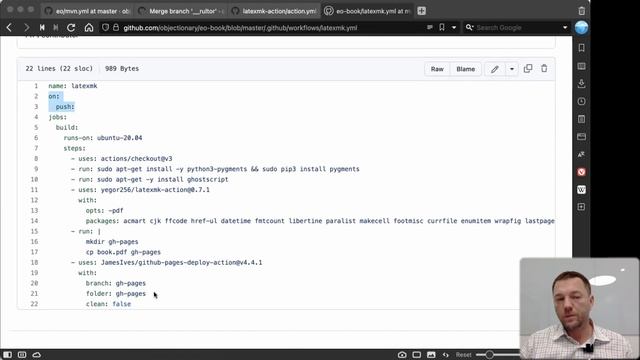This screenshot has width=640, height=360.
Task: Click the '989 Bytes' file size text
Action: (122, 69)
